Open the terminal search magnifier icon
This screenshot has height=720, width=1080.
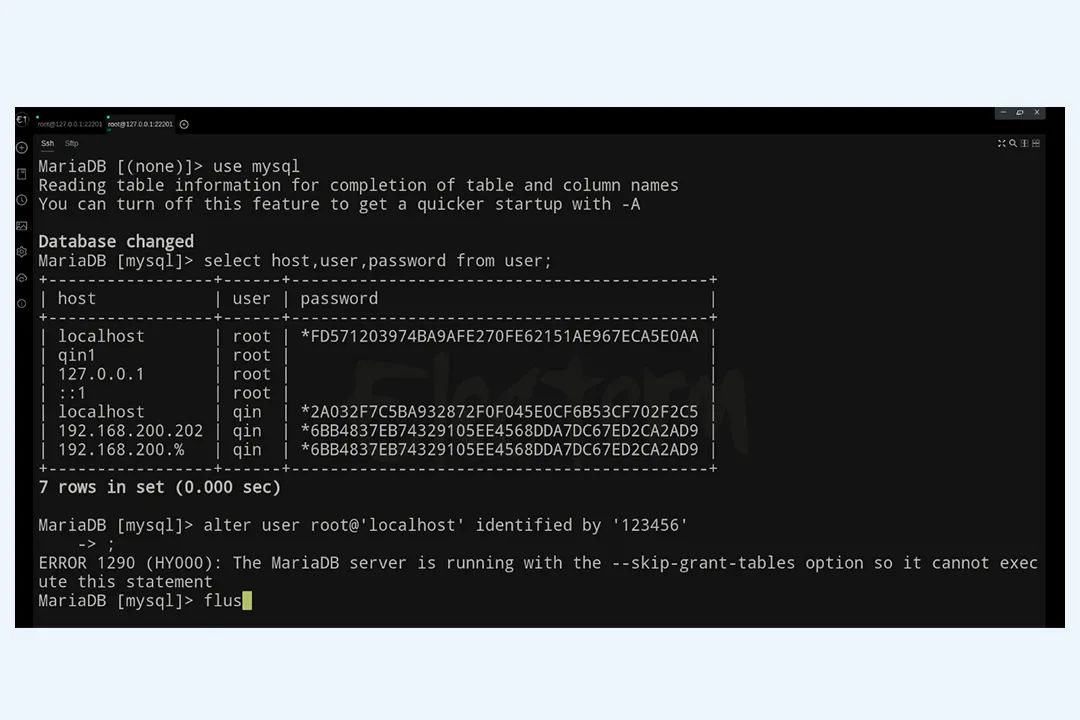pyautogui.click(x=1012, y=143)
